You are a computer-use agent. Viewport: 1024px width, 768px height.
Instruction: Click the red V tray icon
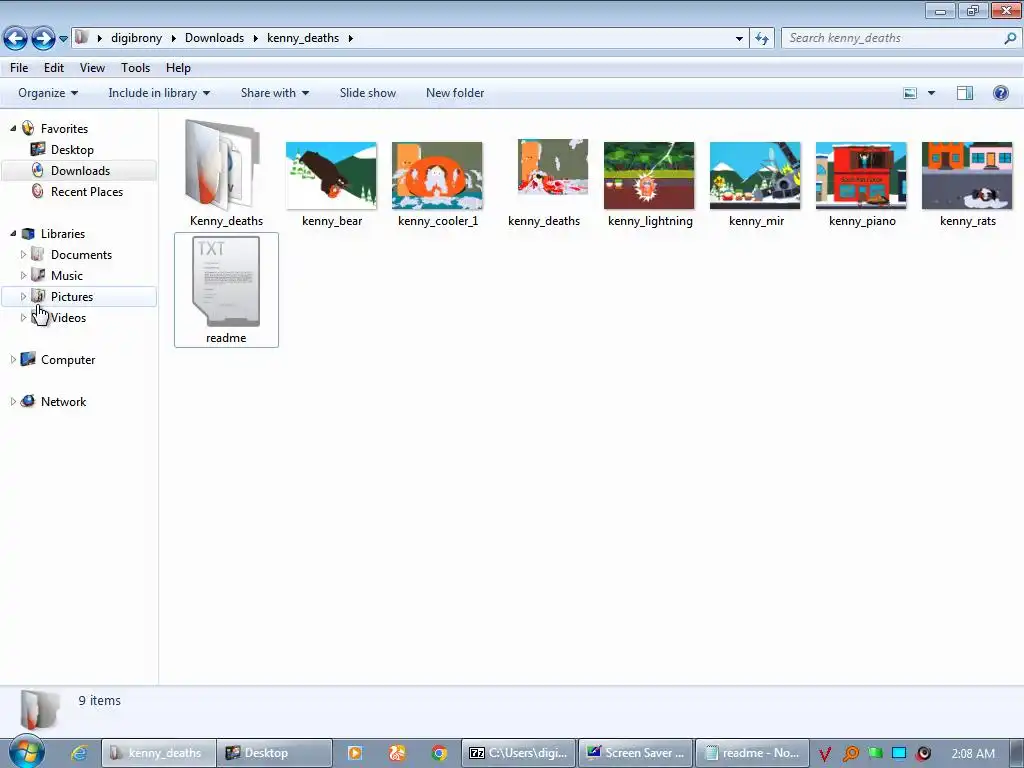[x=825, y=754]
